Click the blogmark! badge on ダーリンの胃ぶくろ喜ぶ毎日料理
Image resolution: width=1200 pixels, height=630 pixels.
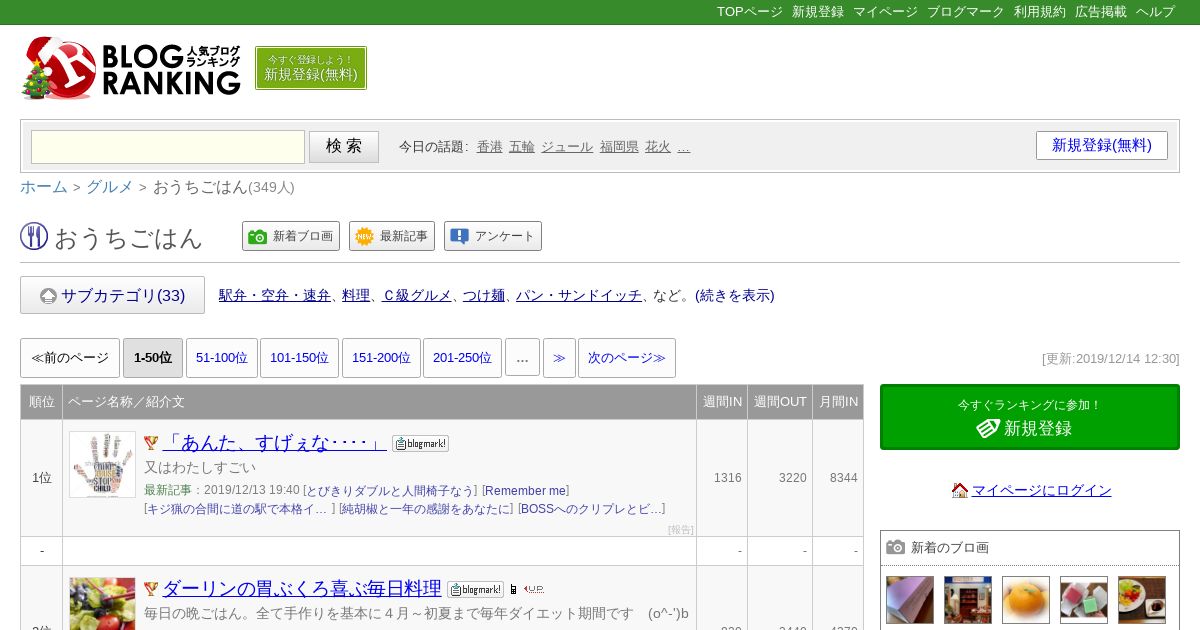(475, 590)
